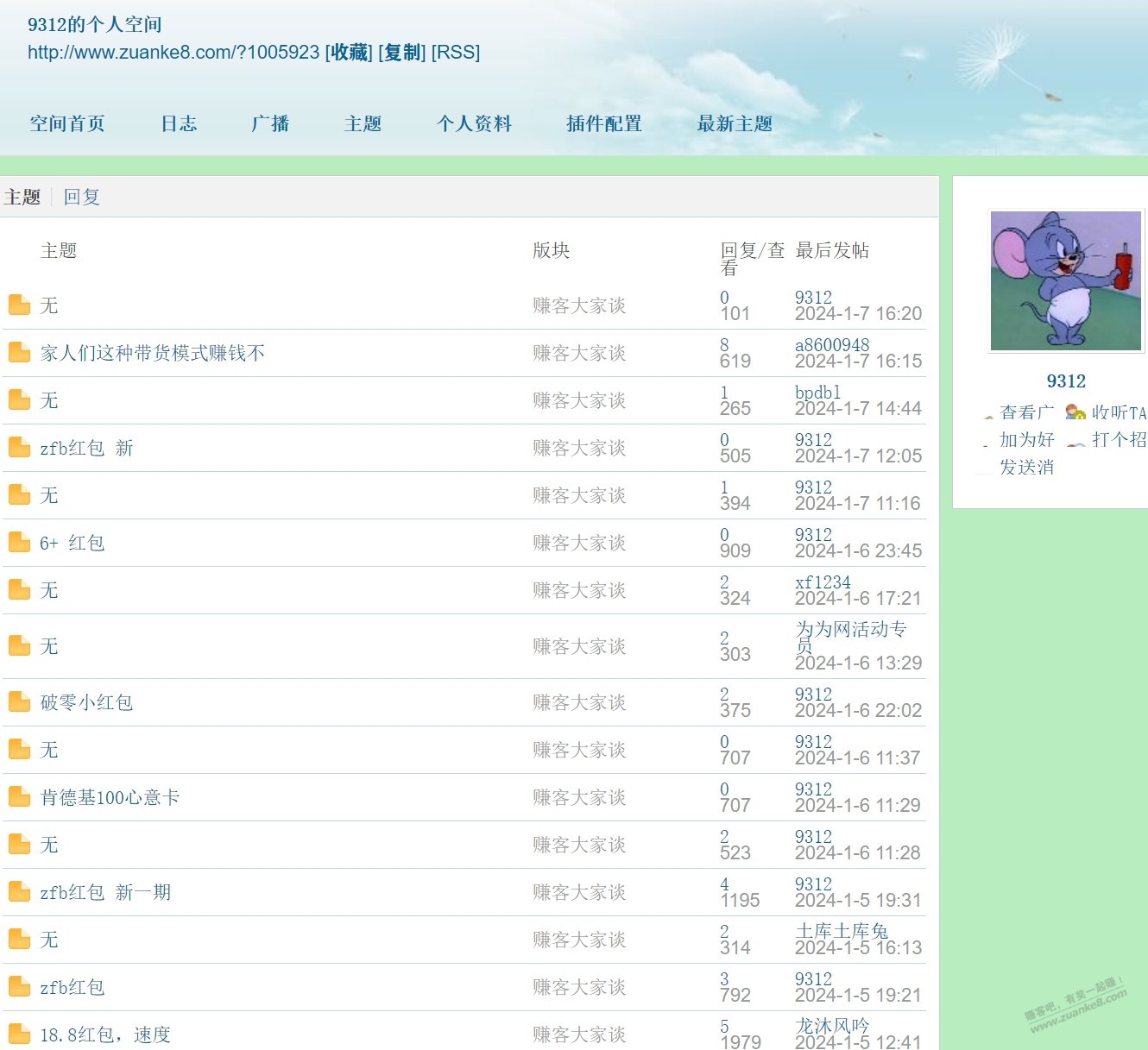
Task: Click folder icon beside zfb红包 新一期
Action: (19, 891)
